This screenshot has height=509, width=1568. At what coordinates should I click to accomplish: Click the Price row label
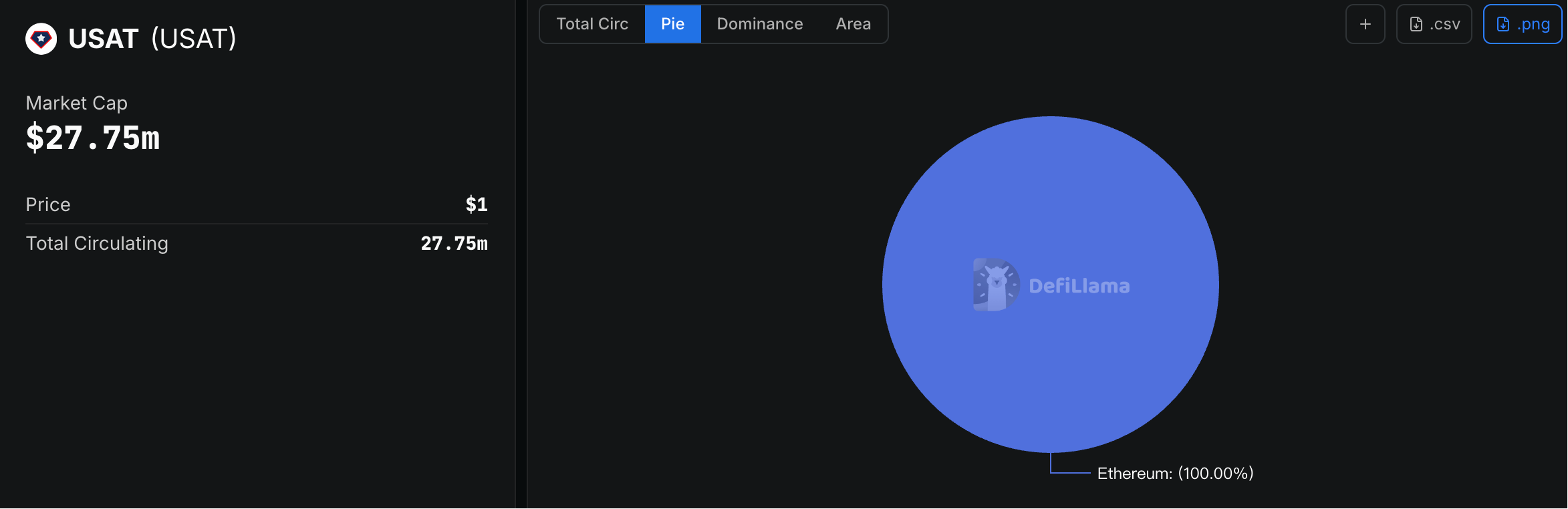click(48, 204)
